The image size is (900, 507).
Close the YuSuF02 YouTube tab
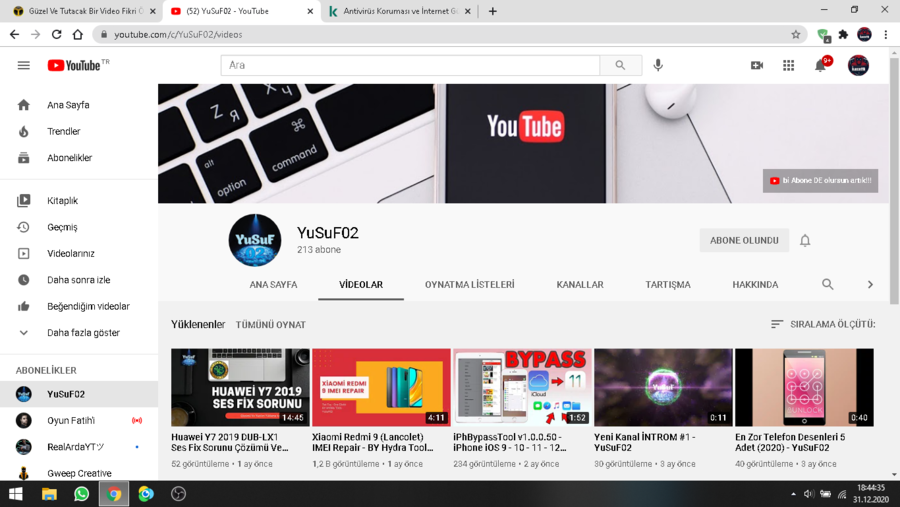pos(310,11)
